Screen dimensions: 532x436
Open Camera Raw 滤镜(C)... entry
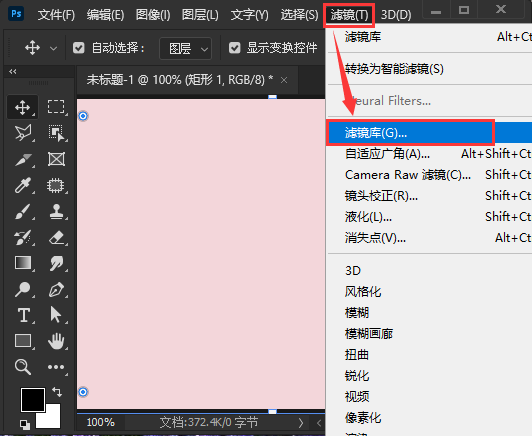click(429, 175)
